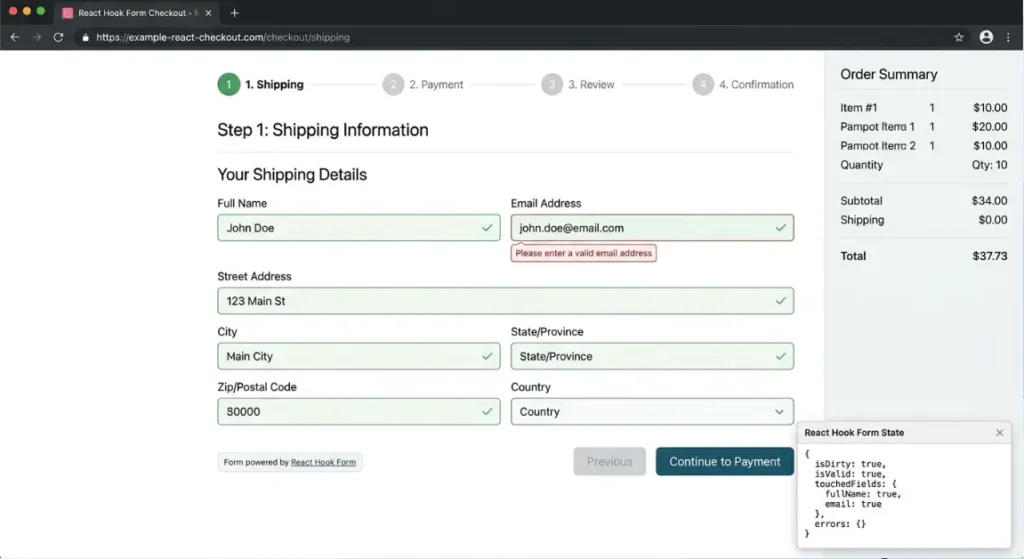Open the React Hook Form link
Viewport: 1024px width, 559px height.
pyautogui.click(x=323, y=462)
